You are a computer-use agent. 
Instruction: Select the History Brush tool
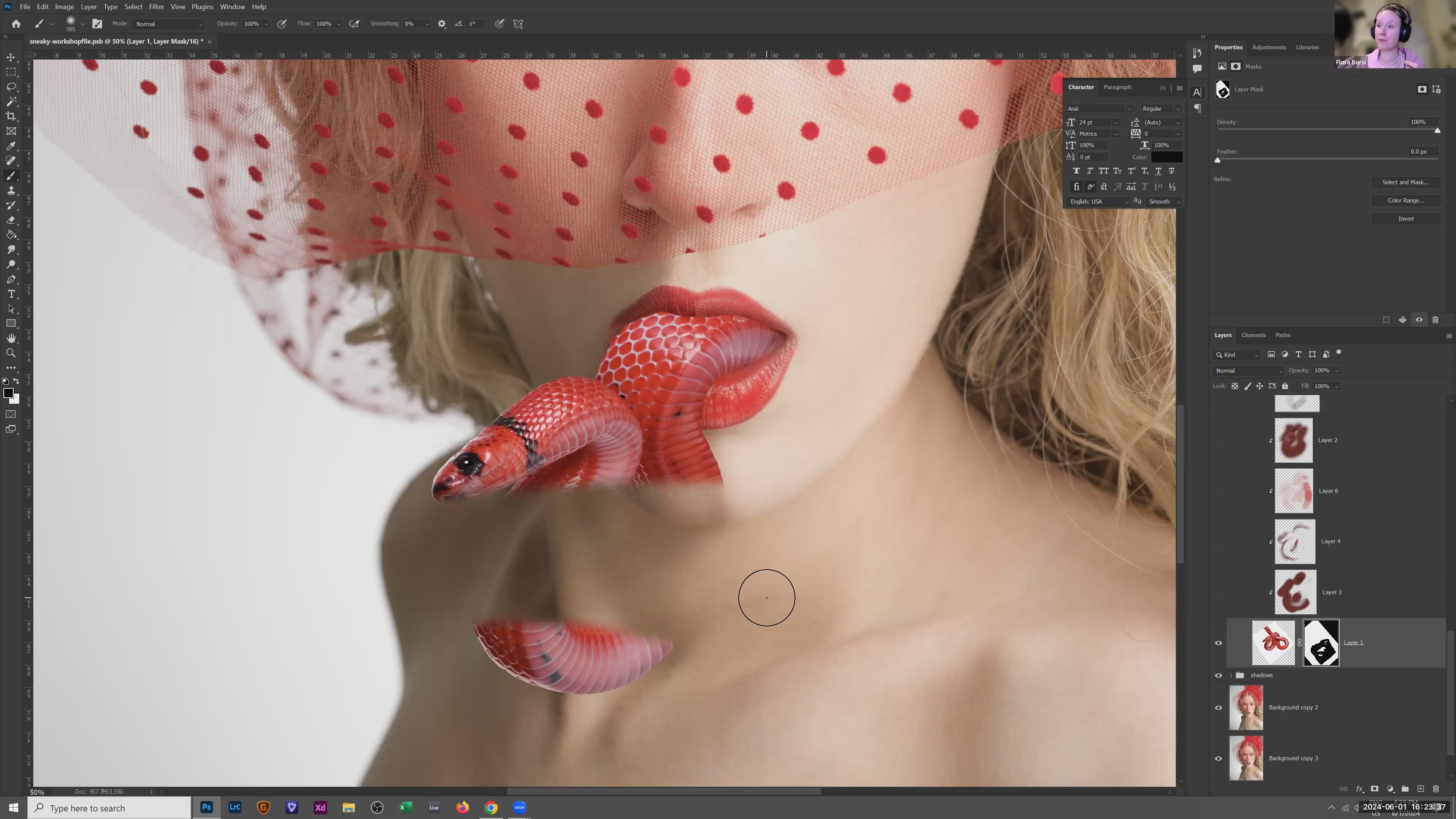click(11, 205)
